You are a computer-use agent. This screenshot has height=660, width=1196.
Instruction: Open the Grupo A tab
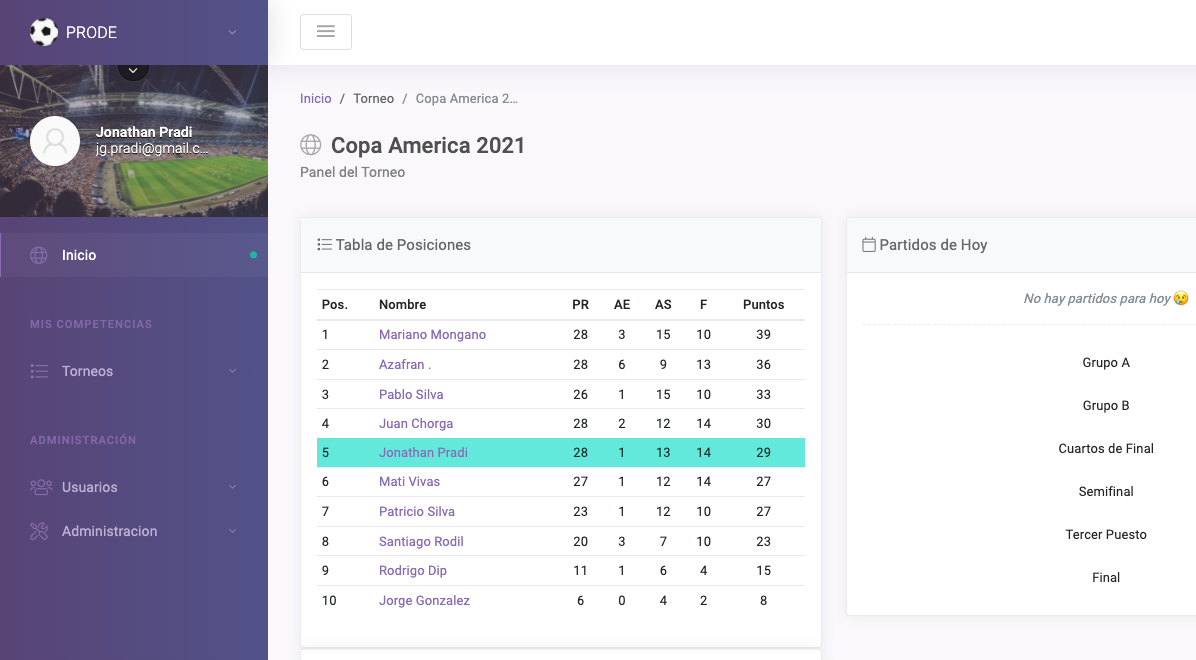[x=1106, y=363]
